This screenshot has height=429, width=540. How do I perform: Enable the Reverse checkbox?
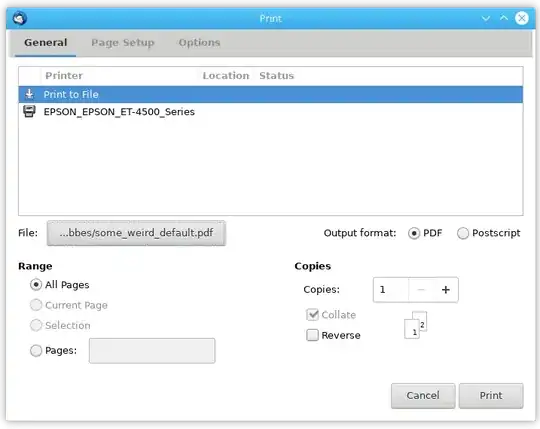[x=312, y=335]
